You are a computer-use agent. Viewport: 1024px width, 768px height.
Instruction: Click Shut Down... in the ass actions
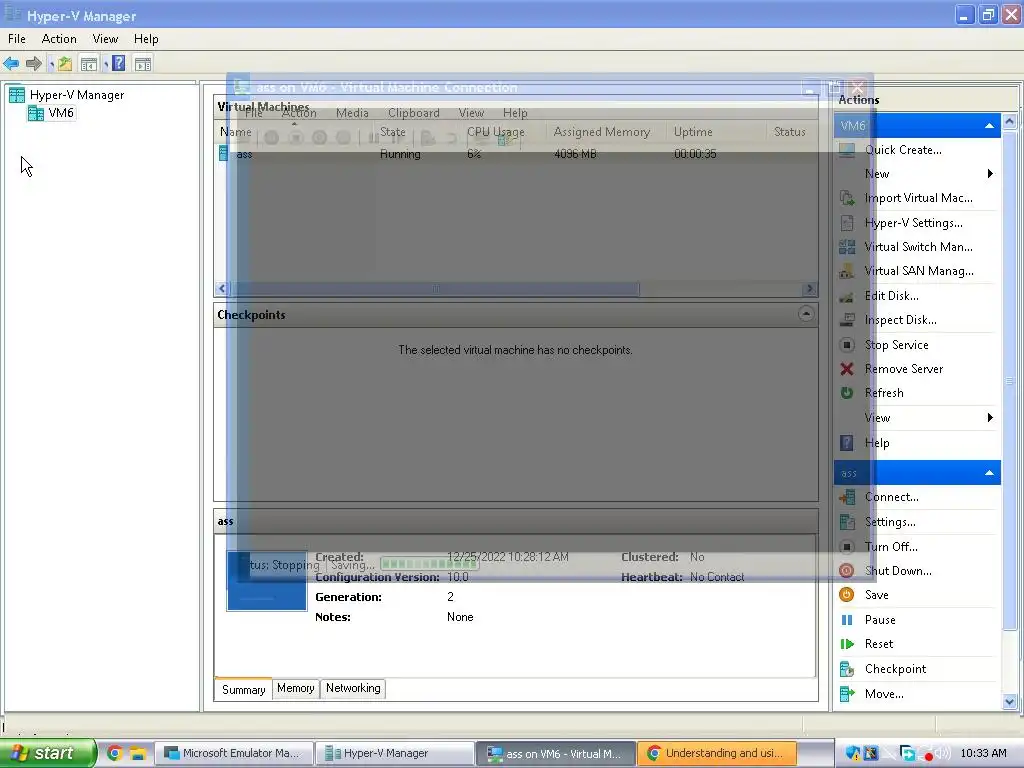(x=898, y=571)
